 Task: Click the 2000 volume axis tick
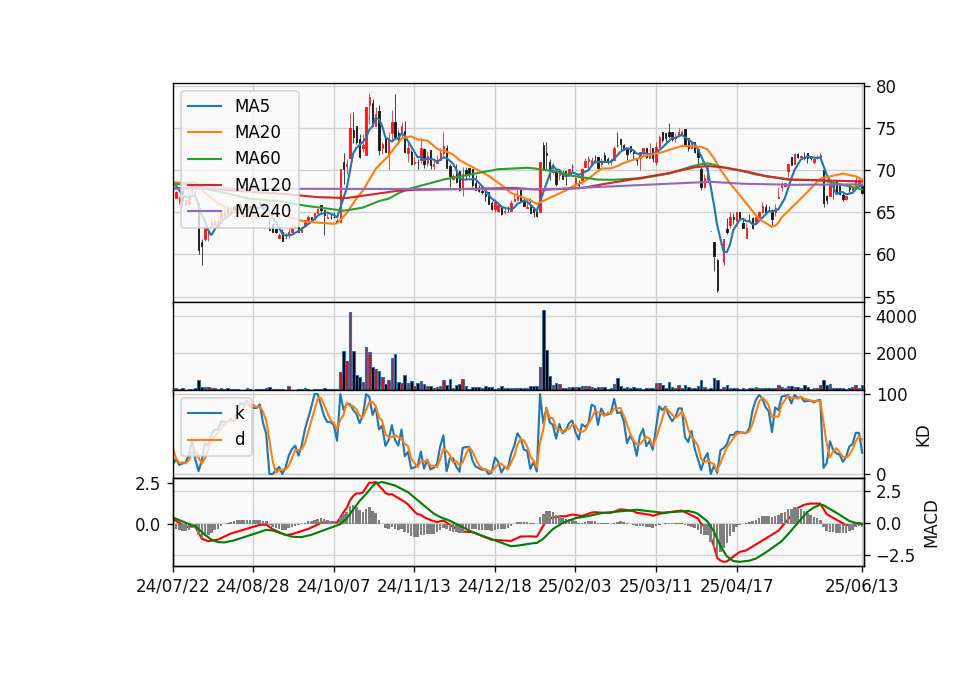[x=896, y=354]
